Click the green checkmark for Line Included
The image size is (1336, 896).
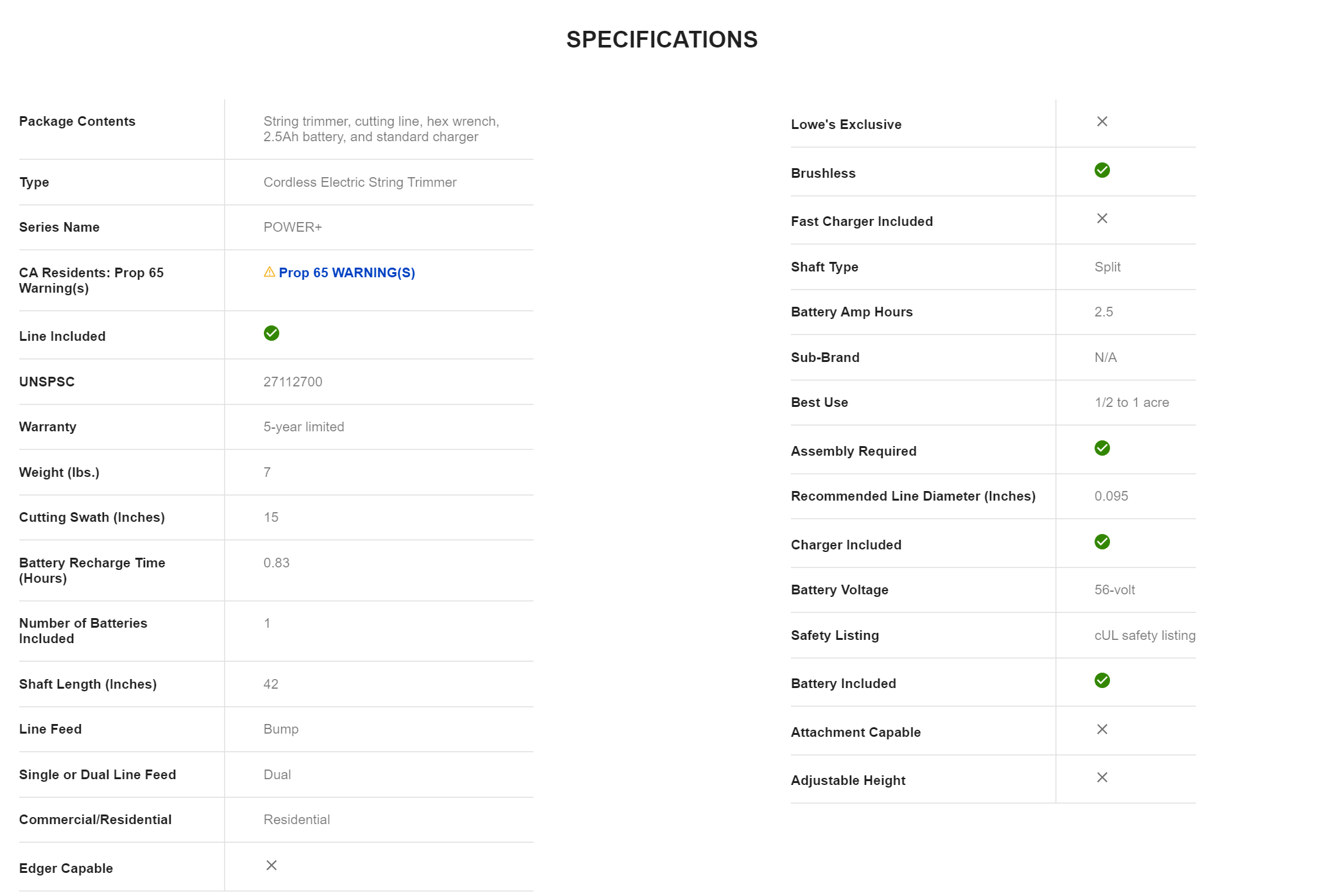point(272,333)
